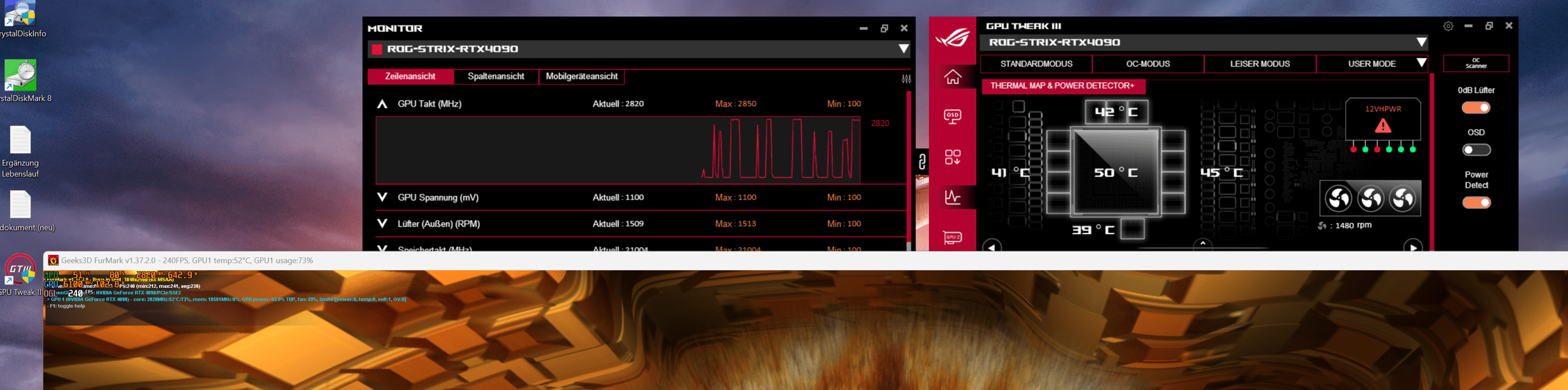Click Thermal Map & Power Detector+ label
This screenshot has height=390, width=1568.
click(1062, 86)
